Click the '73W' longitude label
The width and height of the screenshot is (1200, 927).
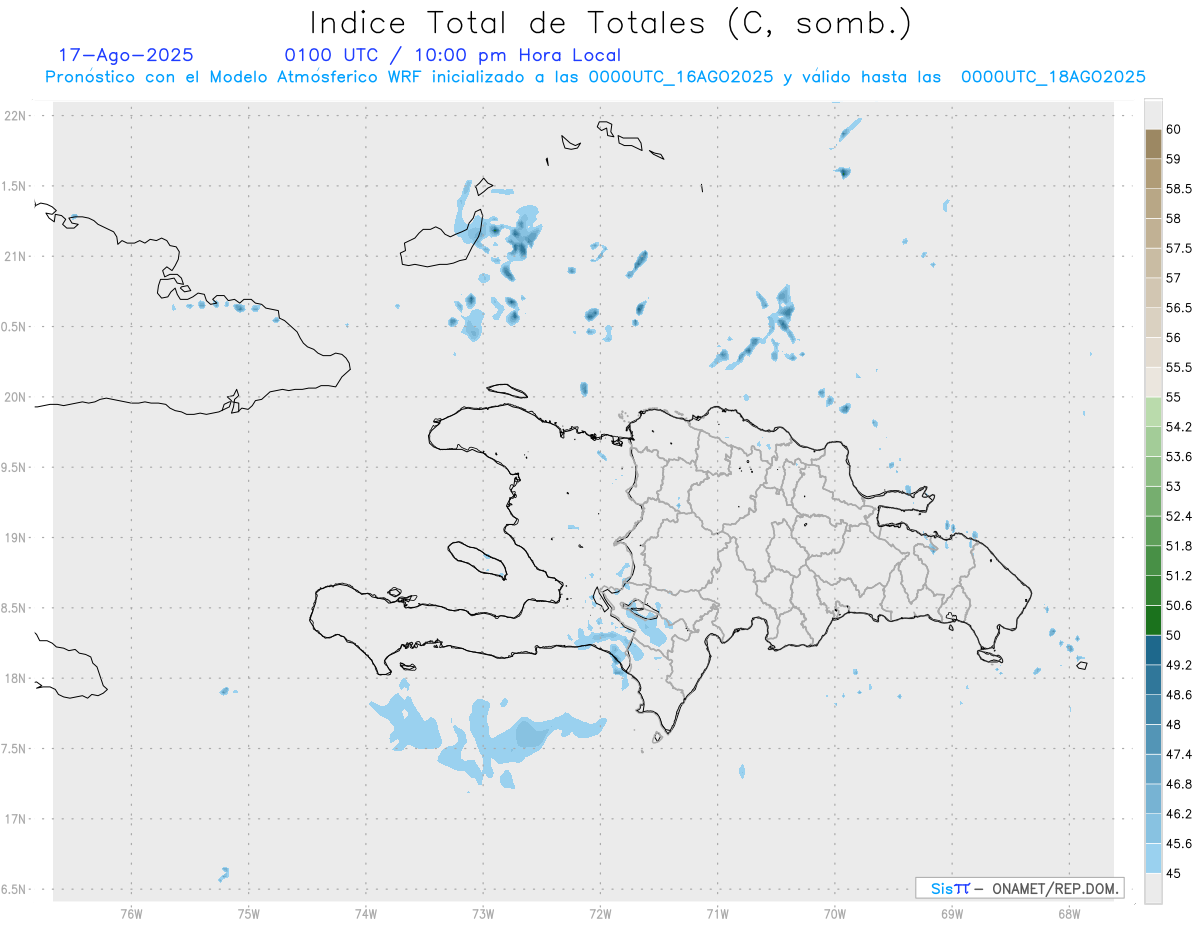click(483, 913)
